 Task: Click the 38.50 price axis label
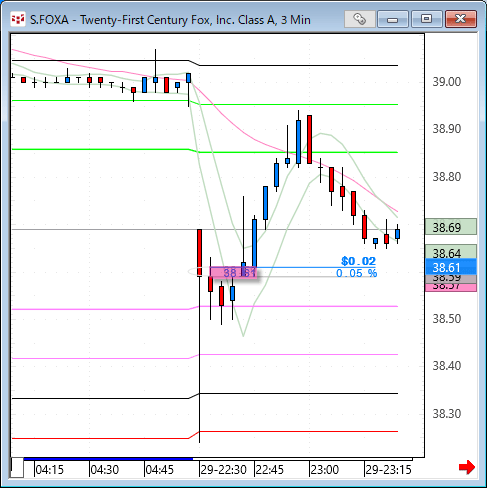[447, 319]
